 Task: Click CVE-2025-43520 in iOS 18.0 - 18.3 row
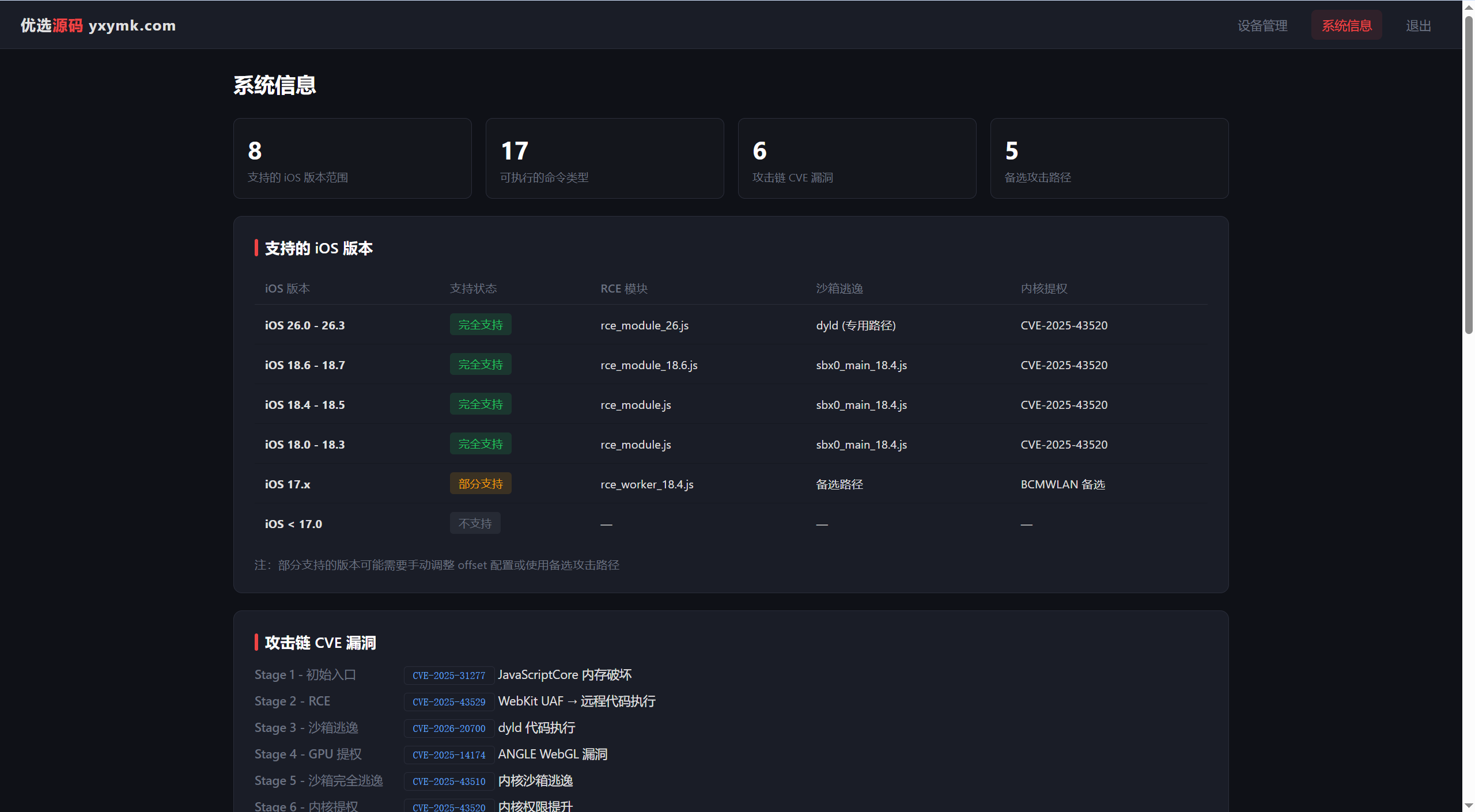(x=1064, y=445)
